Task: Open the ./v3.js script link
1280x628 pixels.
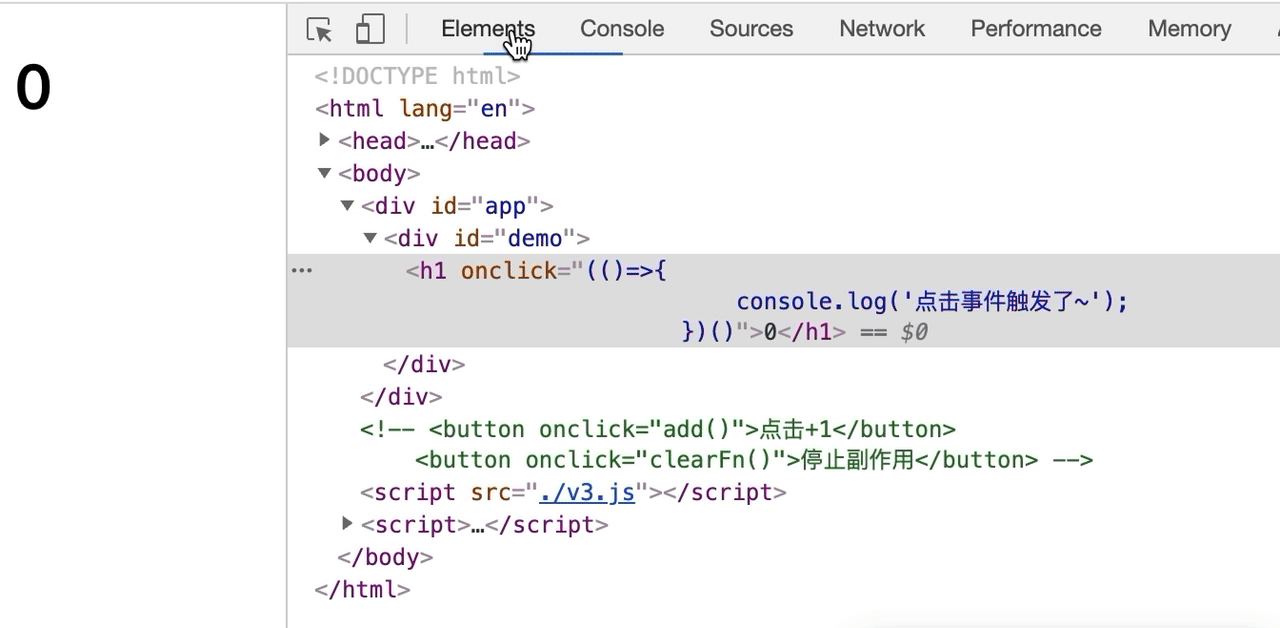Action: pyautogui.click(x=586, y=492)
